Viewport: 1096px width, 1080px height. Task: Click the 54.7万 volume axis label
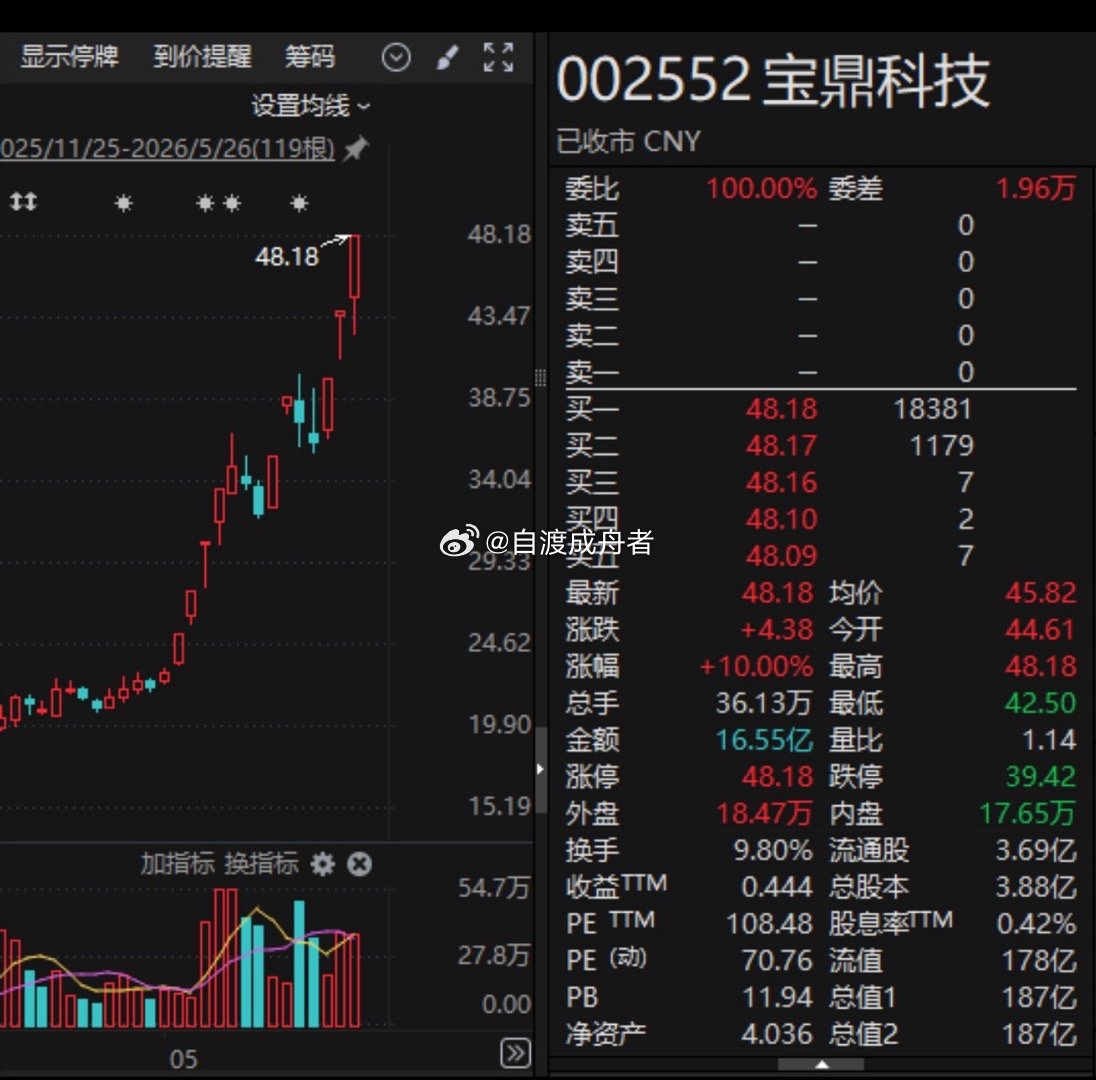pos(494,888)
